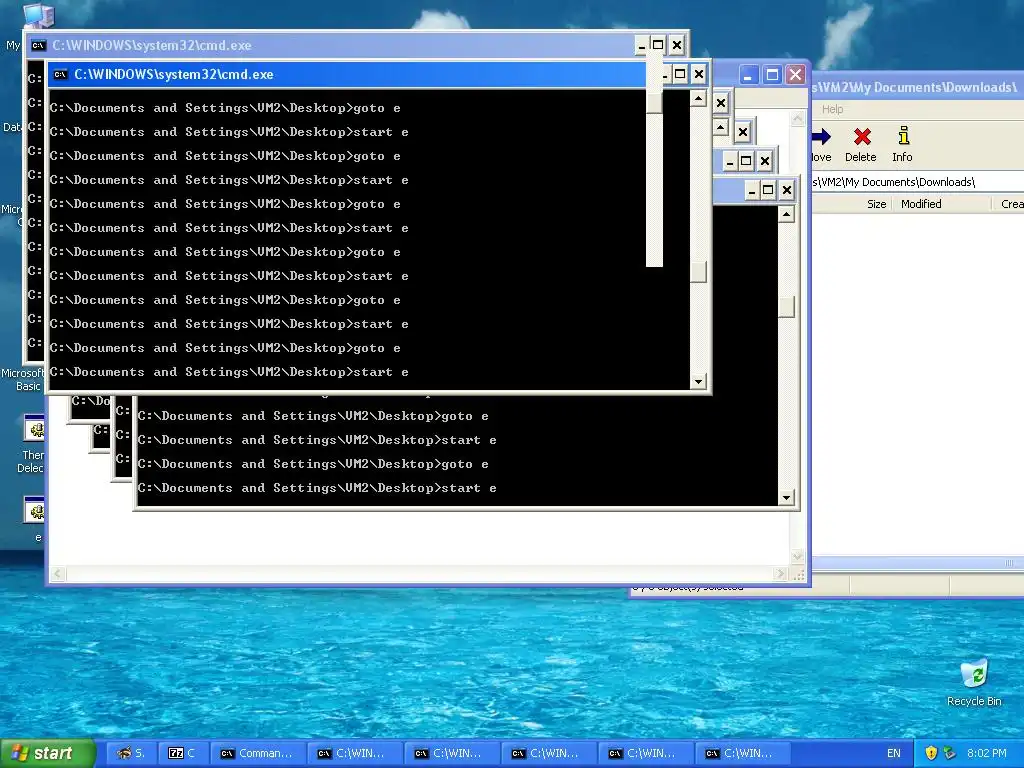Click the lower cmd window's scrollbar thumb
The height and width of the screenshot is (768, 1024).
click(x=786, y=307)
